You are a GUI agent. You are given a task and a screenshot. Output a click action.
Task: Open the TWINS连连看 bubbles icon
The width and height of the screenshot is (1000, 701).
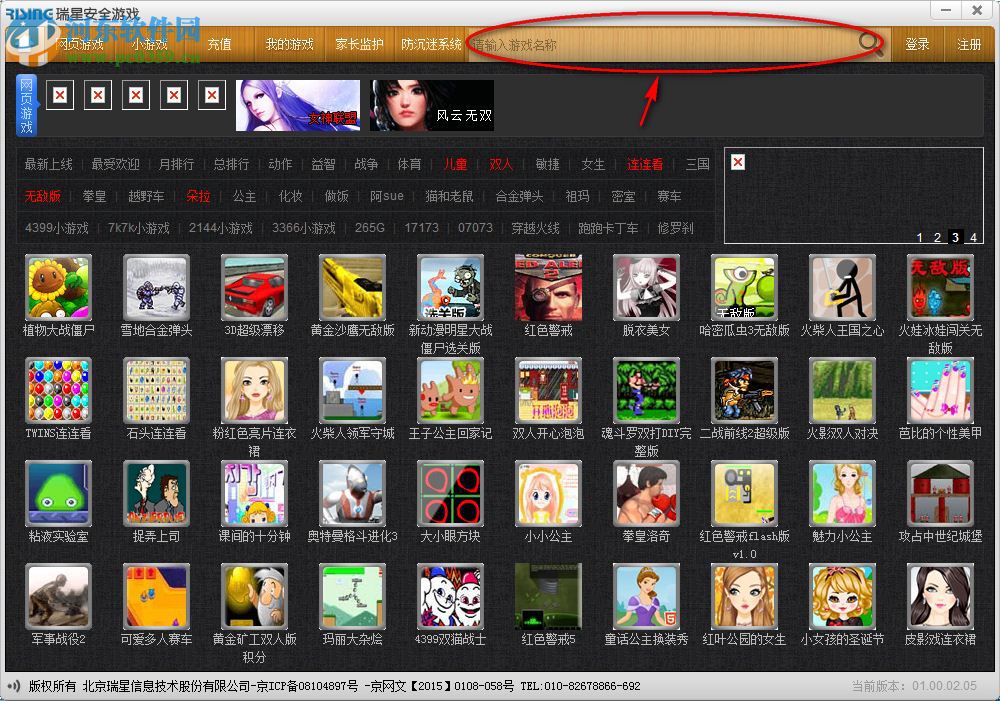pyautogui.click(x=59, y=390)
